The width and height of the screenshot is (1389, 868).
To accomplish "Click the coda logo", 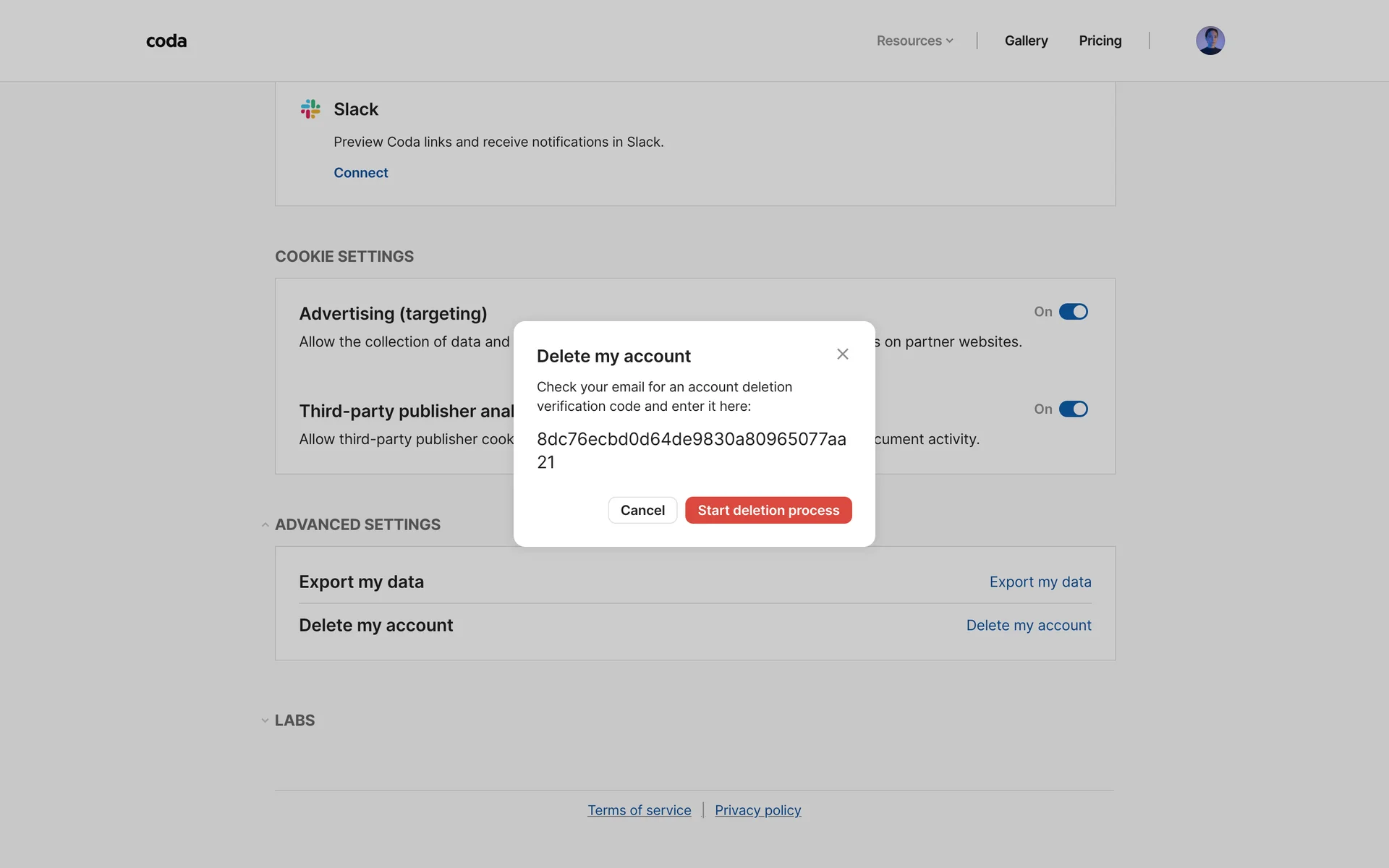I will coord(166,41).
